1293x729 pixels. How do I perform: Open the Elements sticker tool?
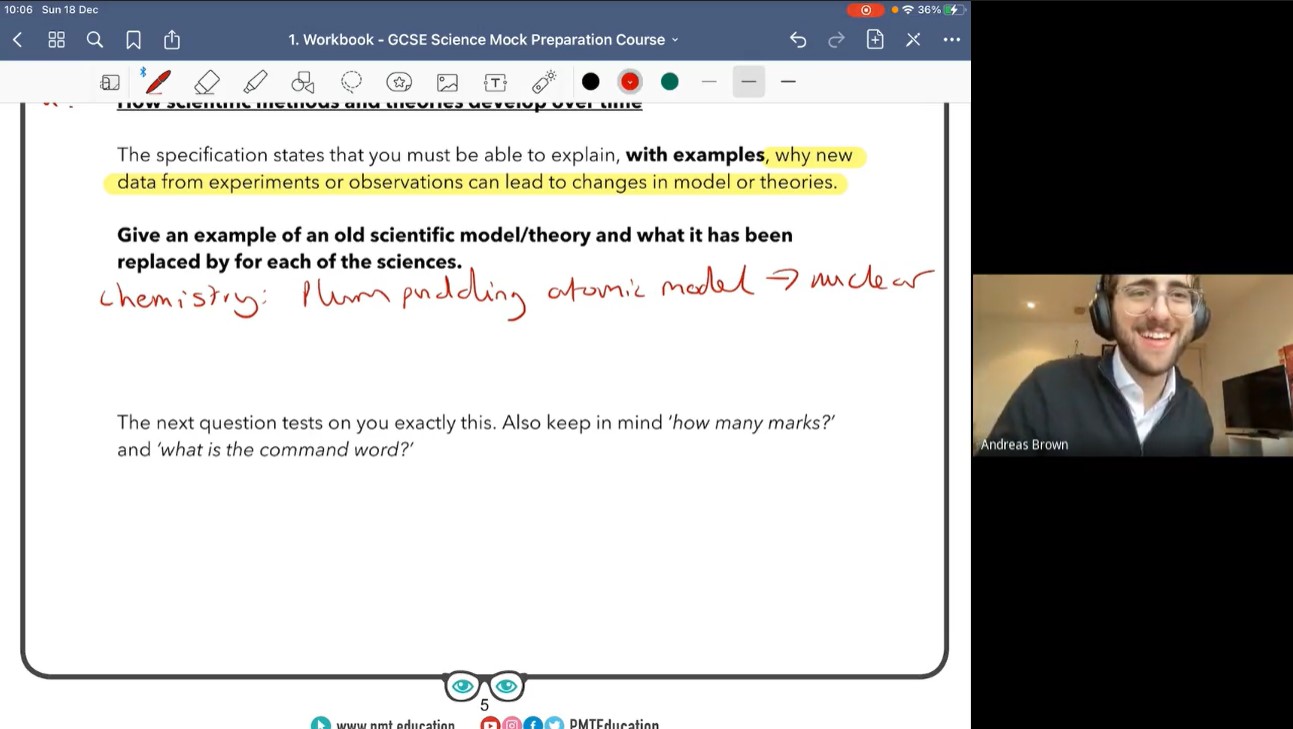[399, 81]
